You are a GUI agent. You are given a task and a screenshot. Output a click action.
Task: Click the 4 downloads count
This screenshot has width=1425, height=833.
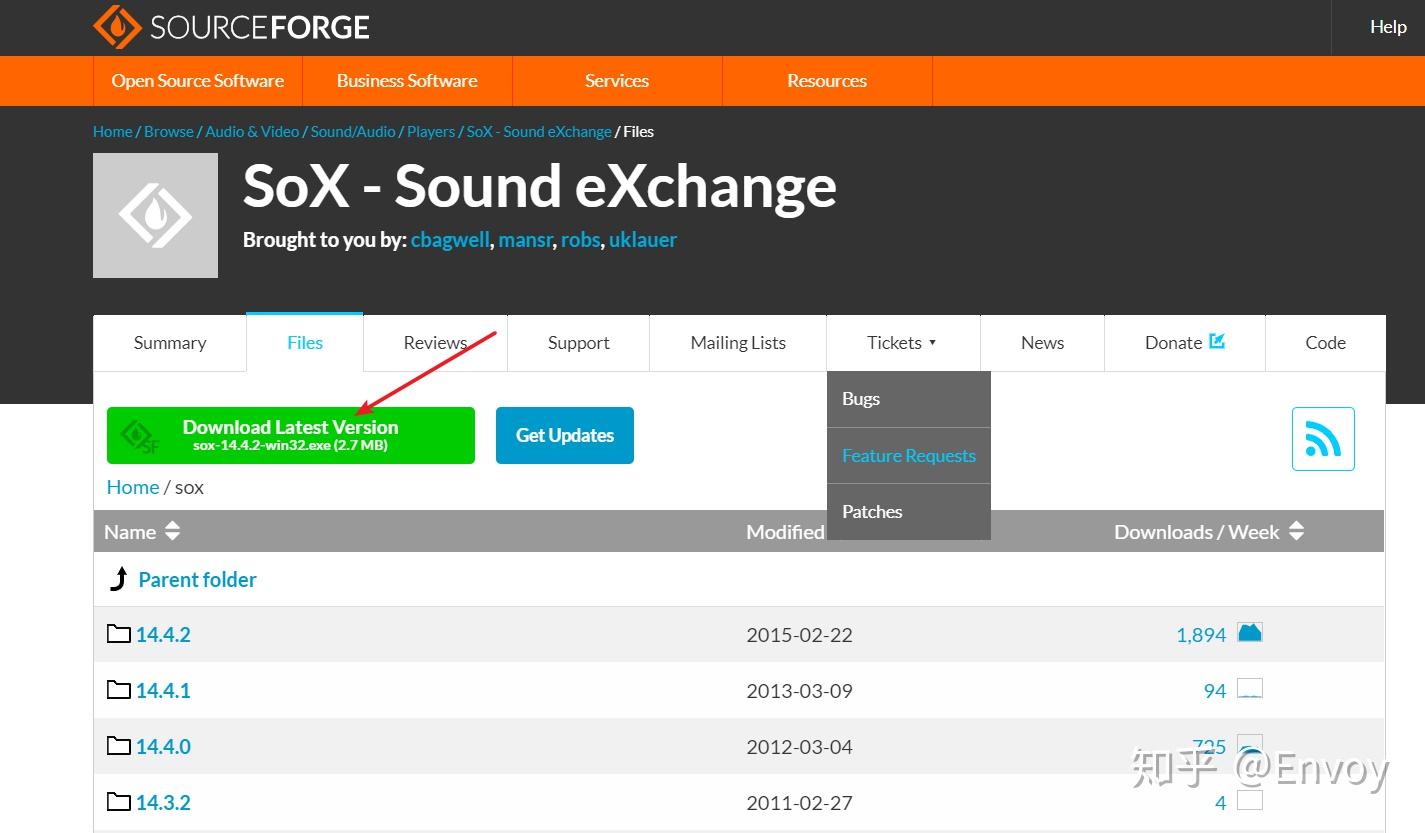click(1221, 803)
